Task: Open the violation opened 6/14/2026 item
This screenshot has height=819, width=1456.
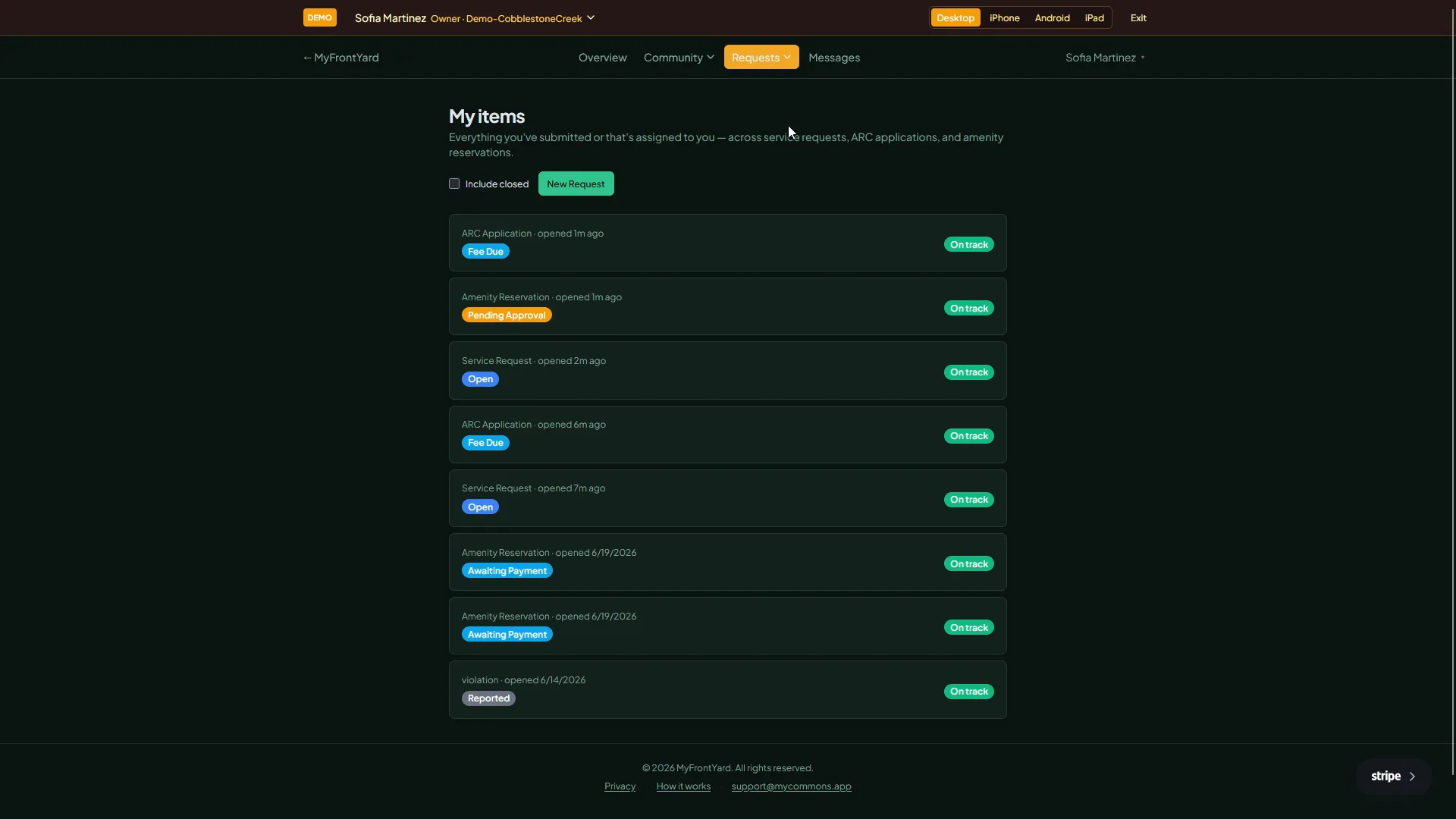Action: [x=727, y=689]
